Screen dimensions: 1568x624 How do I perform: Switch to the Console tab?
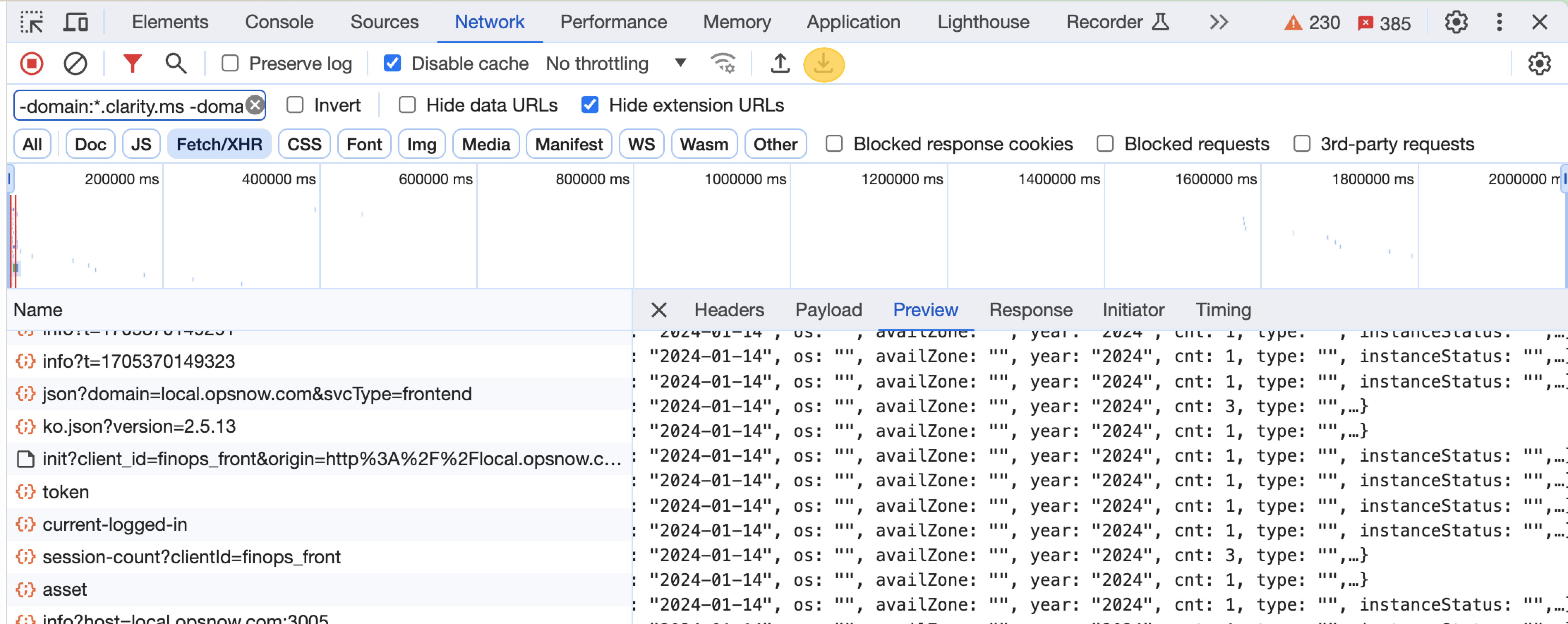click(279, 23)
